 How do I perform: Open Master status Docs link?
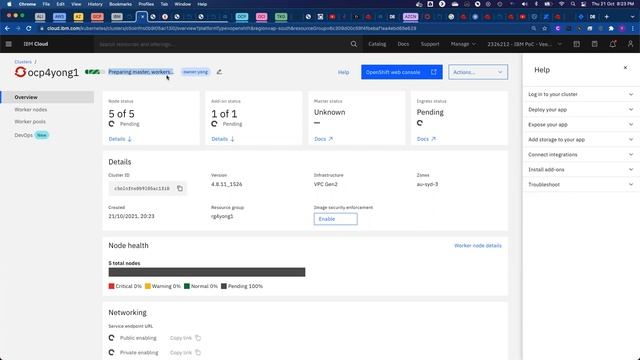[324, 139]
